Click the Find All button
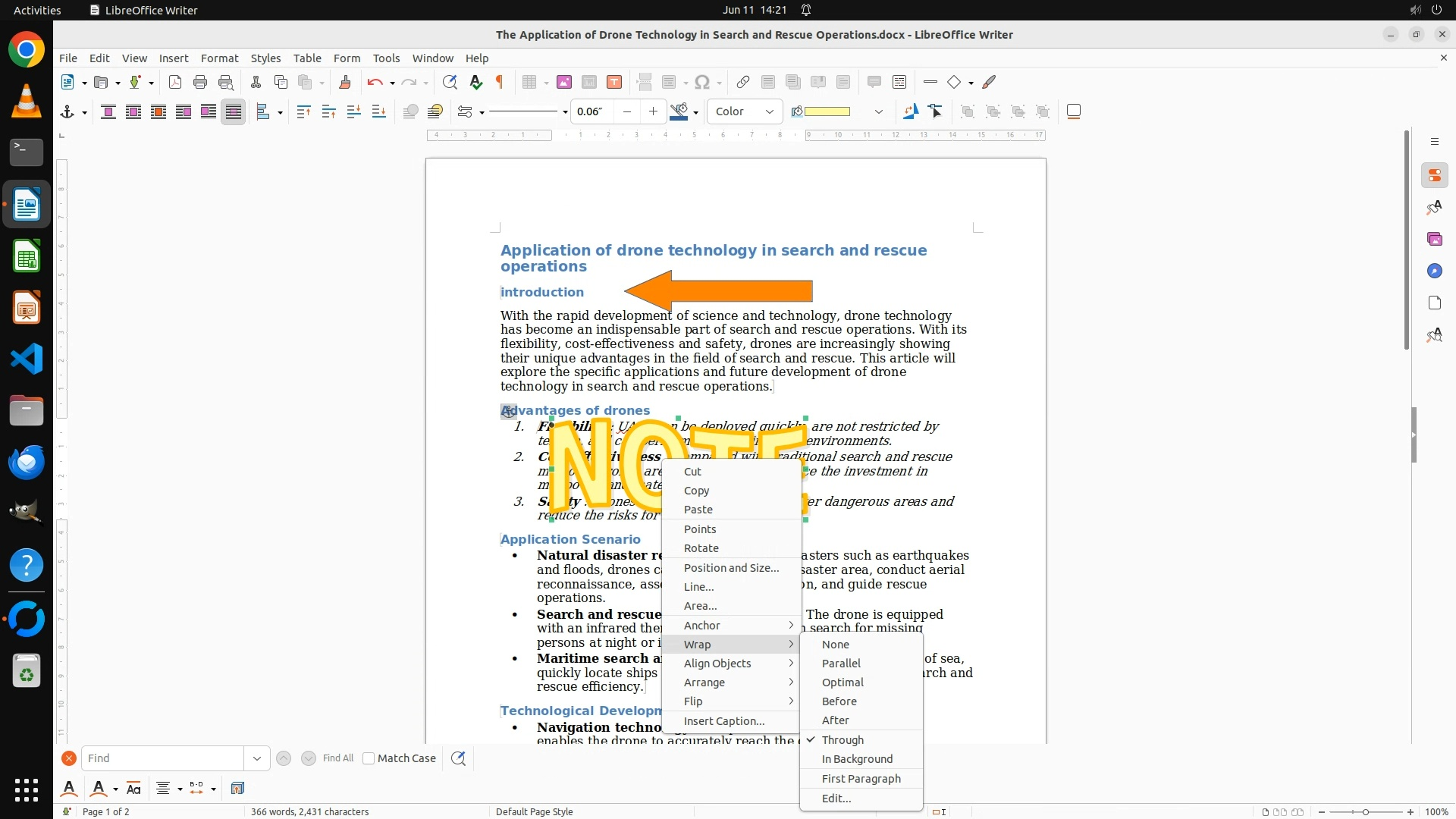The height and width of the screenshot is (819, 1456). pyautogui.click(x=337, y=758)
